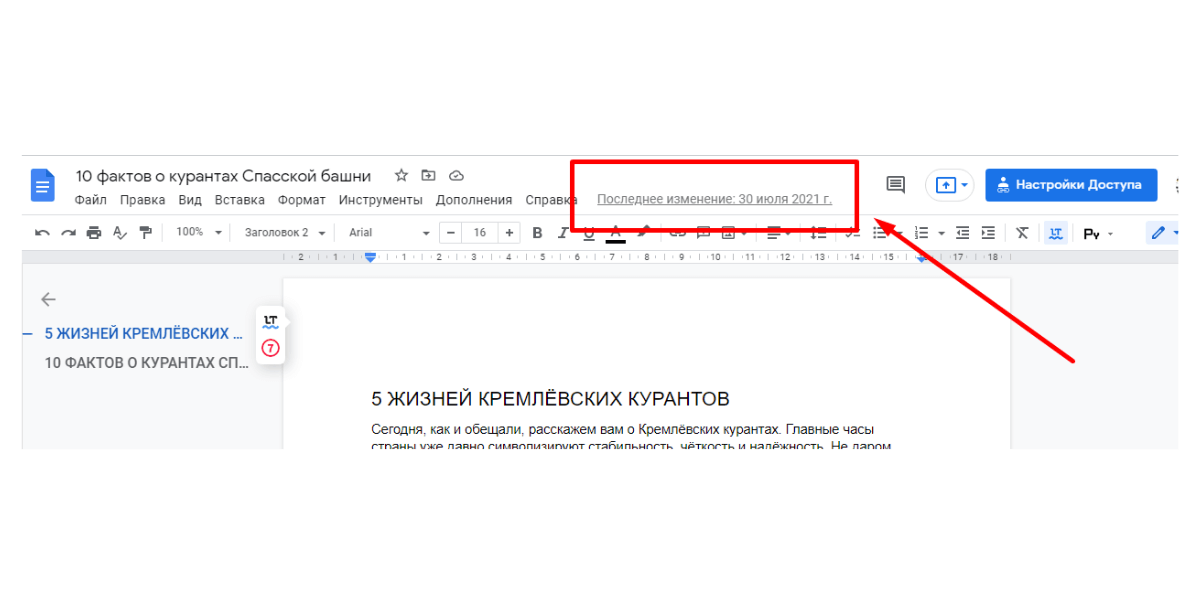1200x600 pixels.
Task: Select the paint format roller
Action: [x=146, y=233]
